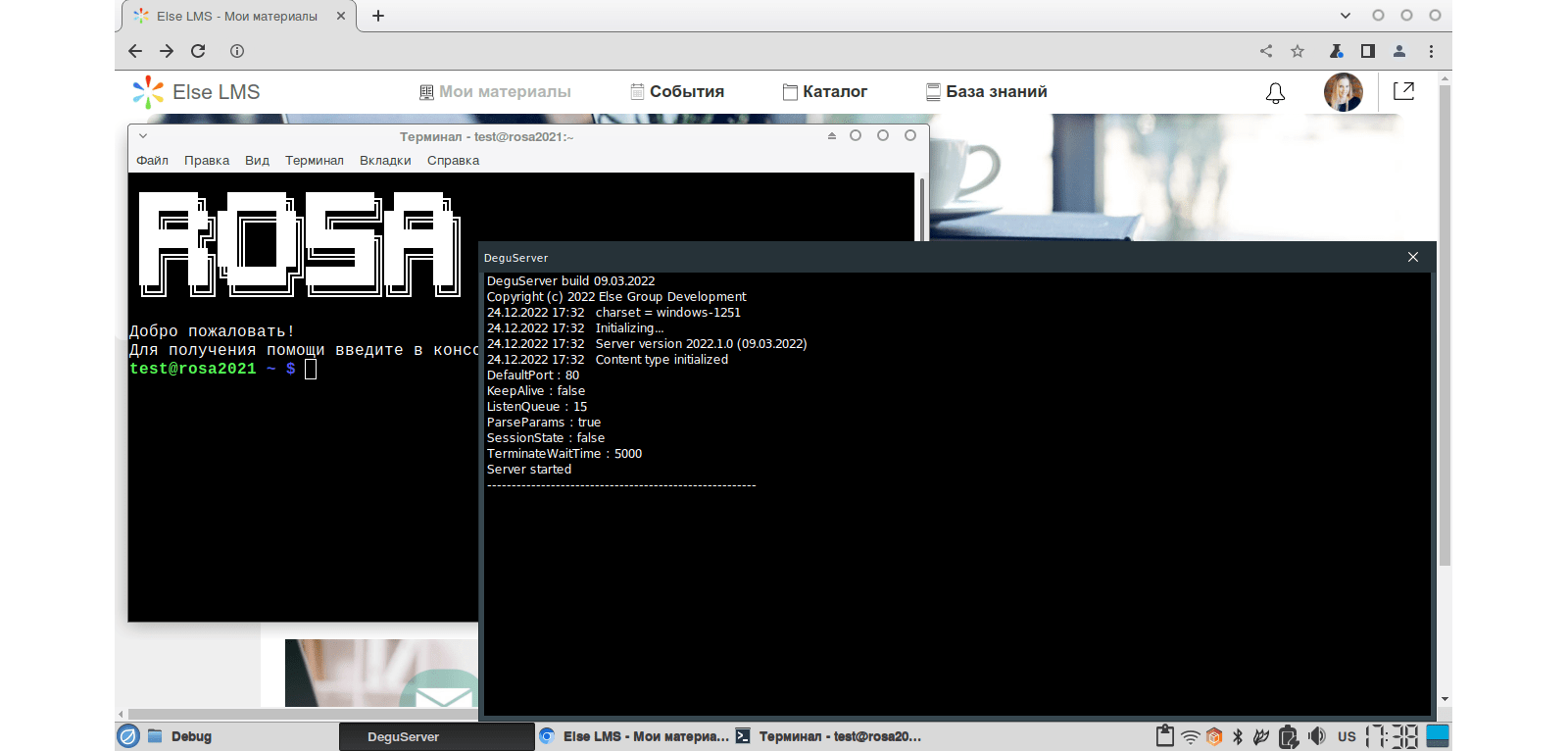Open terminal Терминал menu
Viewport: 1568px width, 751px height.
coord(315,161)
